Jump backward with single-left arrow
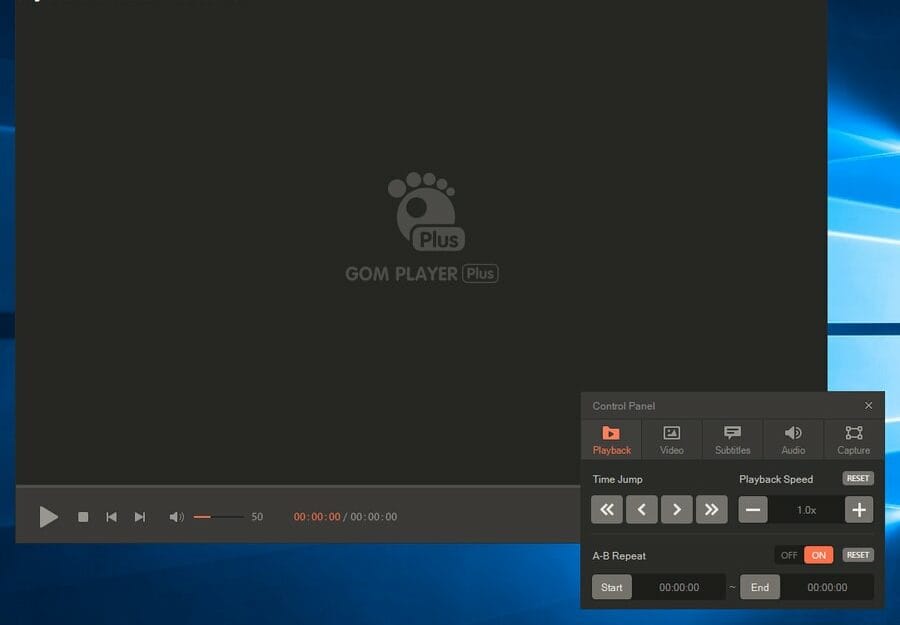900x625 pixels. [642, 510]
